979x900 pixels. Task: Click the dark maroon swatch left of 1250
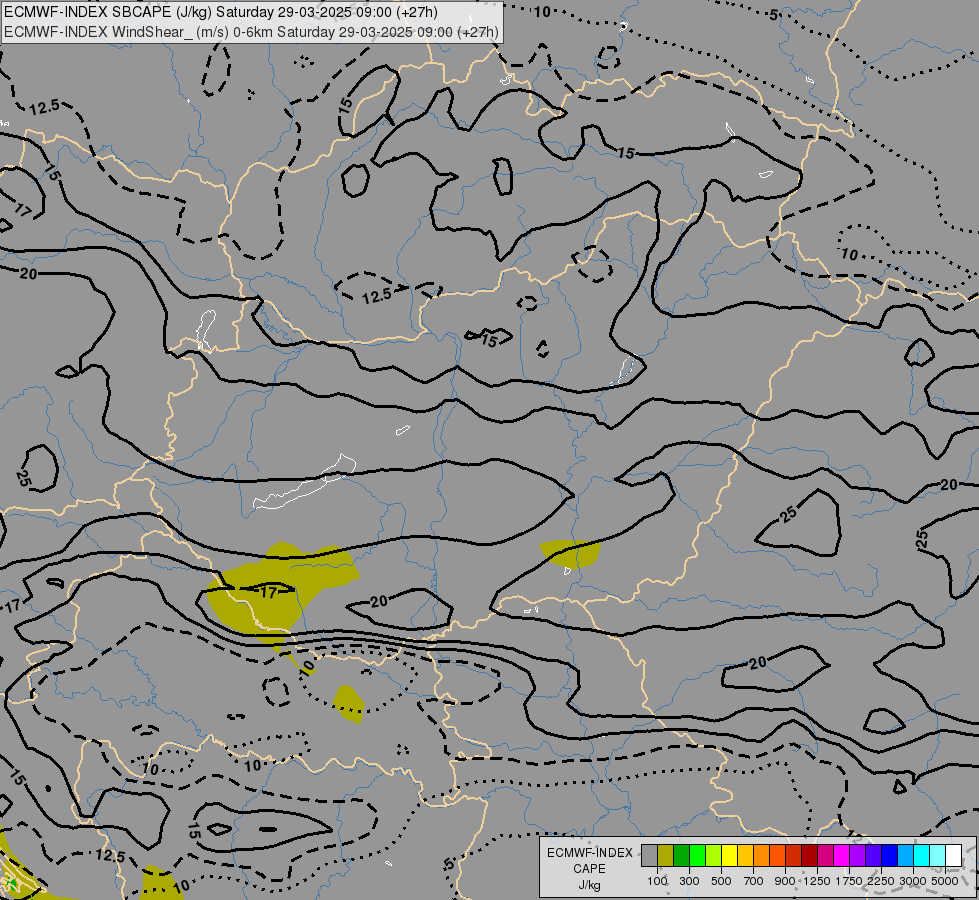pos(810,856)
